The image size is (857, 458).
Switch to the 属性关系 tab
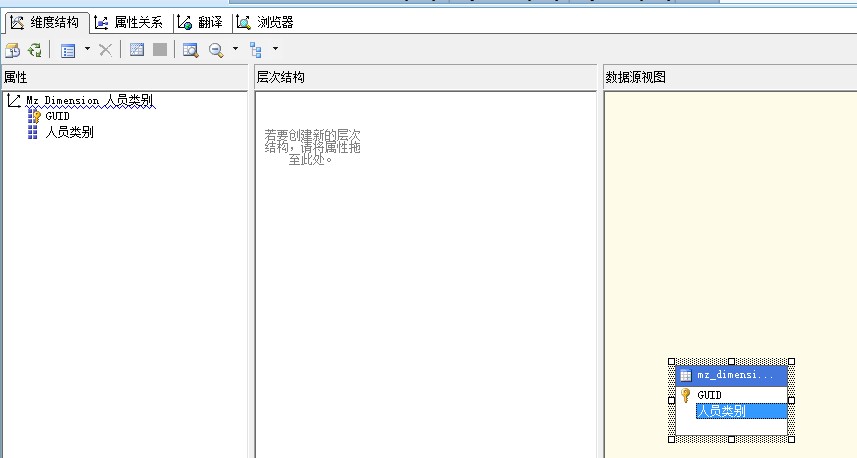tap(130, 22)
